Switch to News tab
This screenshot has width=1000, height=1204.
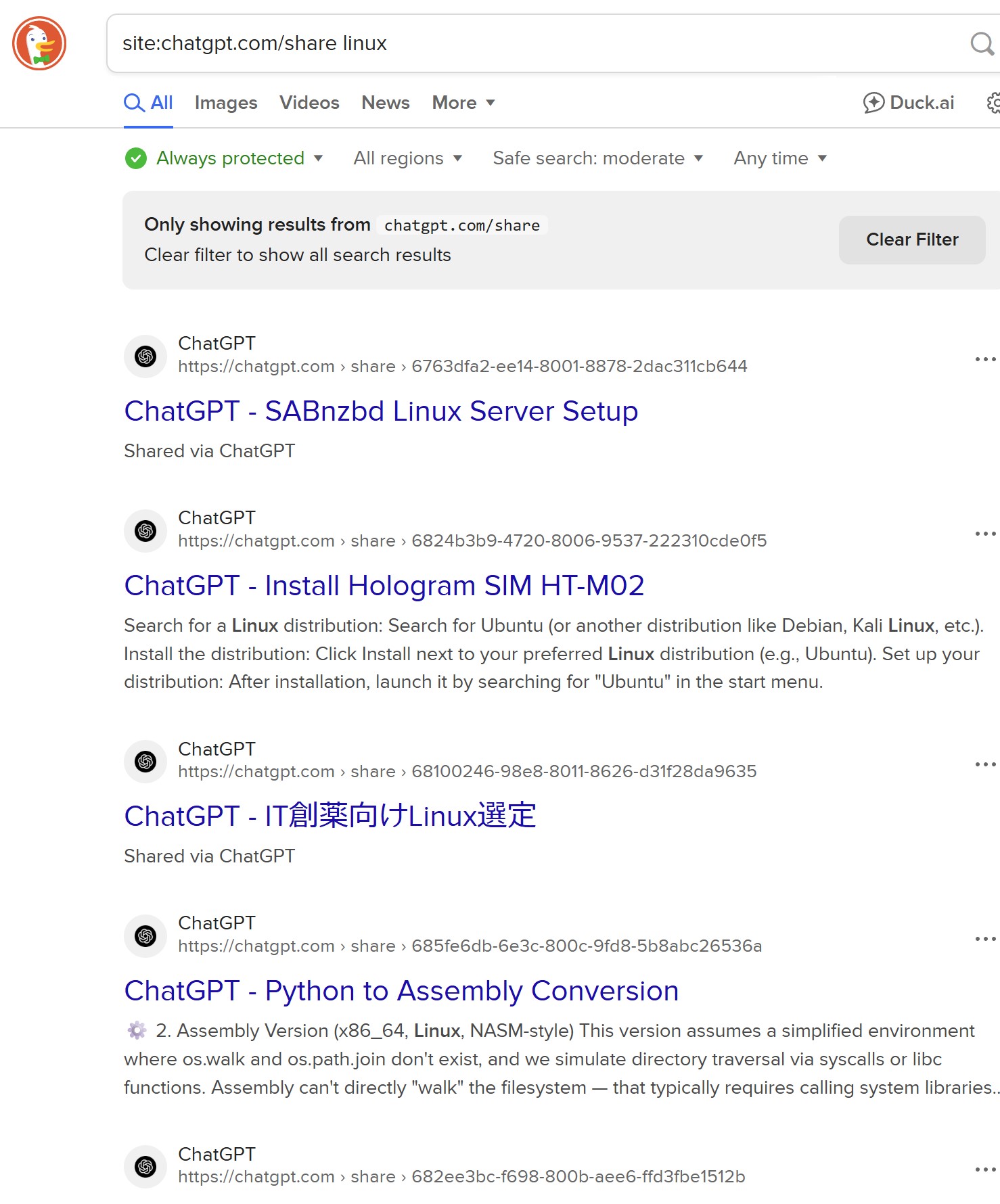click(x=386, y=103)
